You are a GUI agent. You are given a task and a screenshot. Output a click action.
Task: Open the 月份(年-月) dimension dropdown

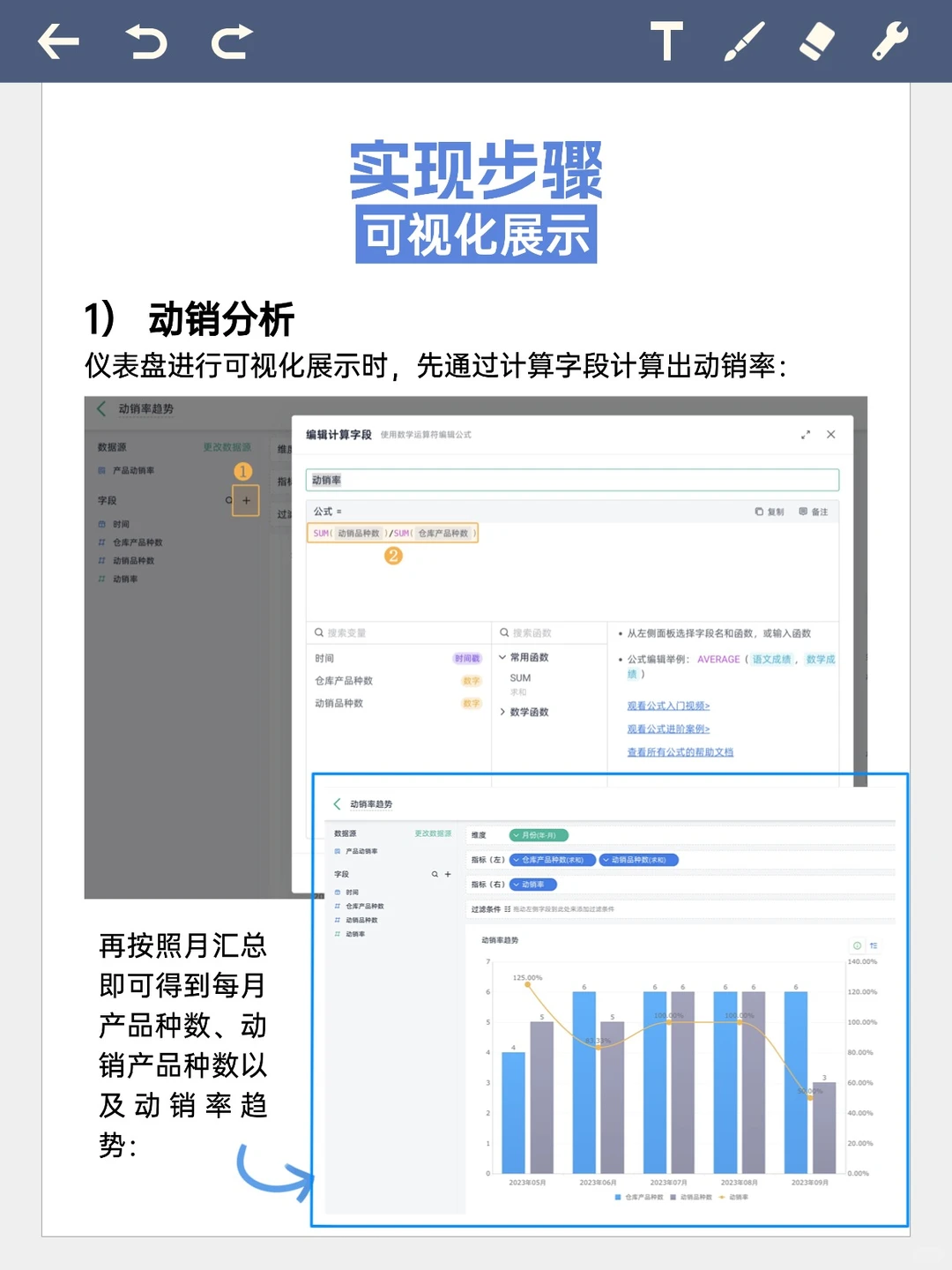(x=539, y=835)
